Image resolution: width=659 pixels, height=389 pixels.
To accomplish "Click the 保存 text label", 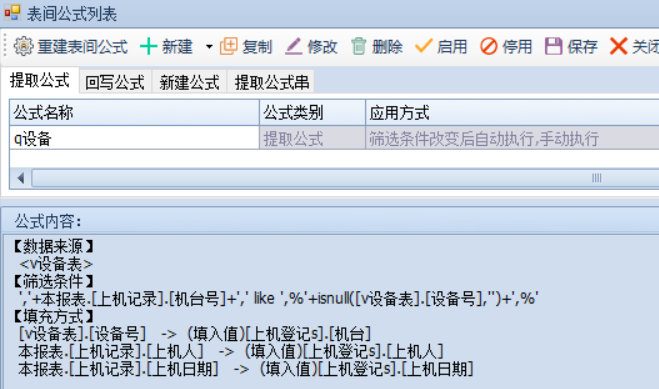I will [x=583, y=47].
